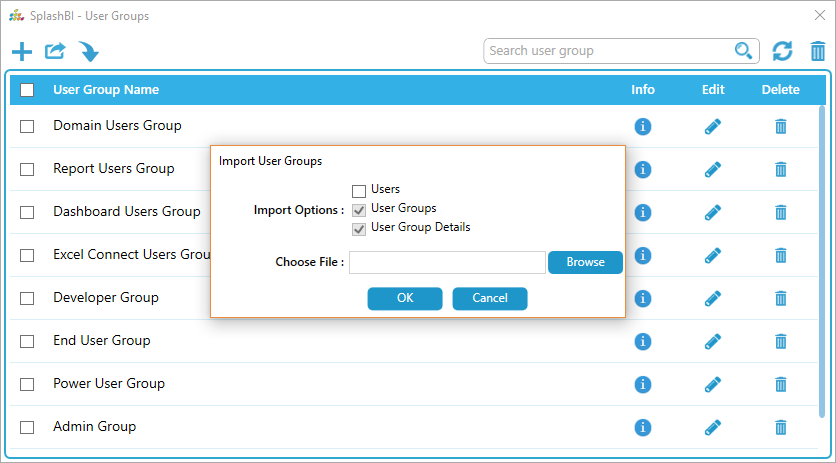This screenshot has width=836, height=463.
Task: Cancel the Import User Groups dialog
Action: (x=490, y=298)
